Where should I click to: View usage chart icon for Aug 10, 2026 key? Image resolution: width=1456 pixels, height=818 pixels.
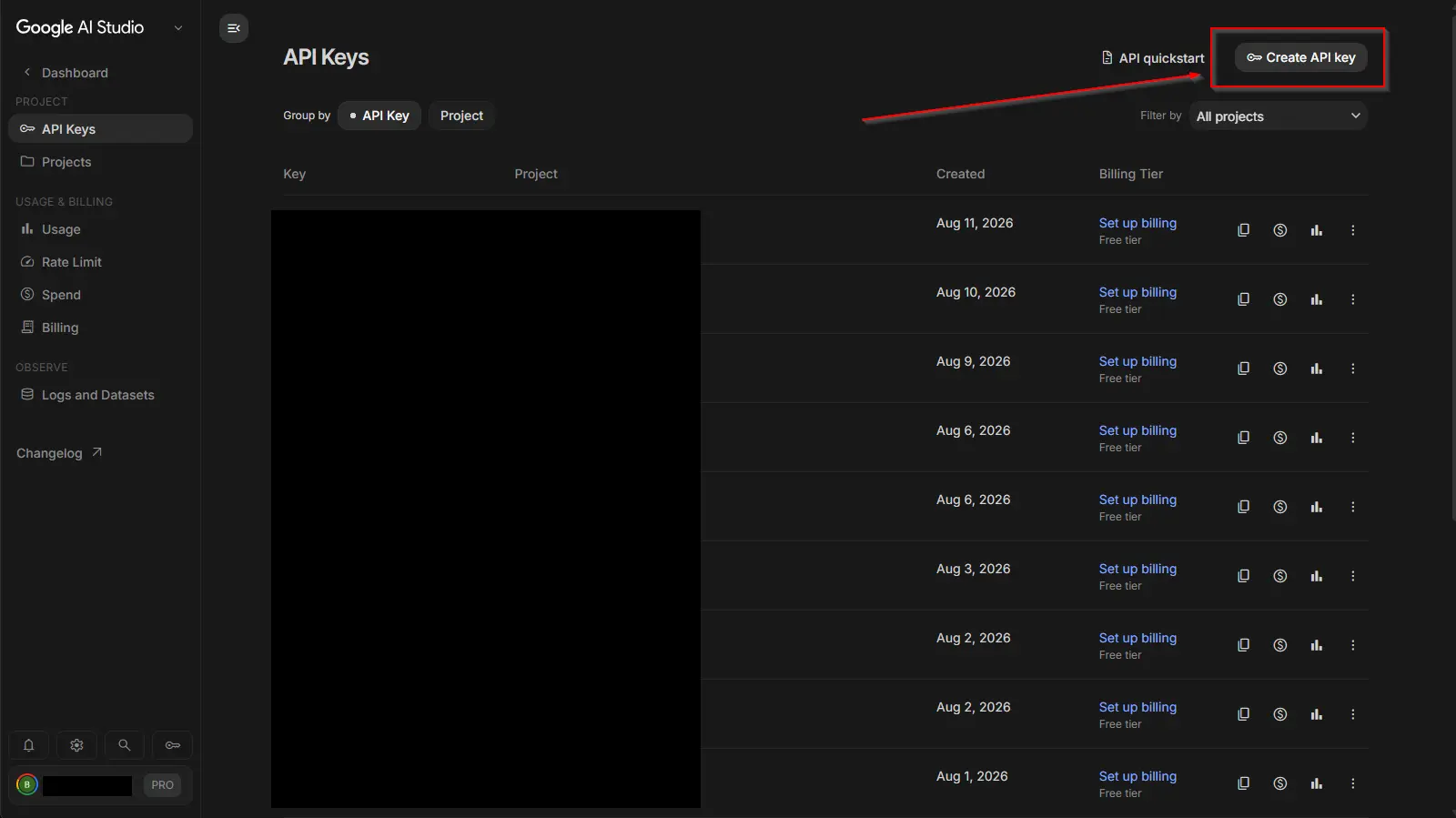tap(1316, 299)
